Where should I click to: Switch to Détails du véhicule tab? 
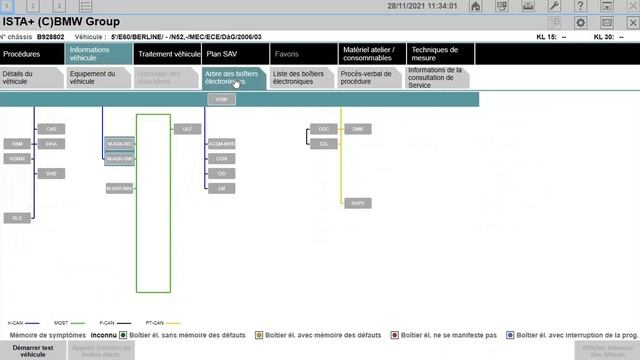click(x=31, y=78)
